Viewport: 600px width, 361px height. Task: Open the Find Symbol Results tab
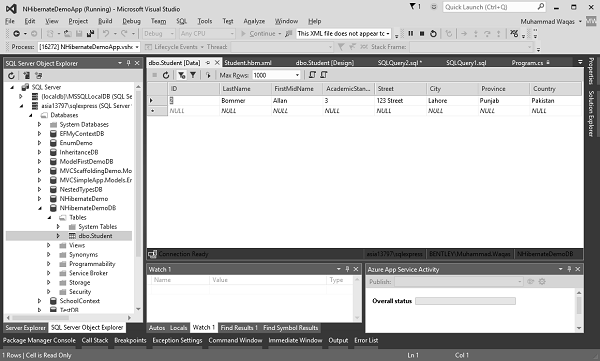point(290,328)
